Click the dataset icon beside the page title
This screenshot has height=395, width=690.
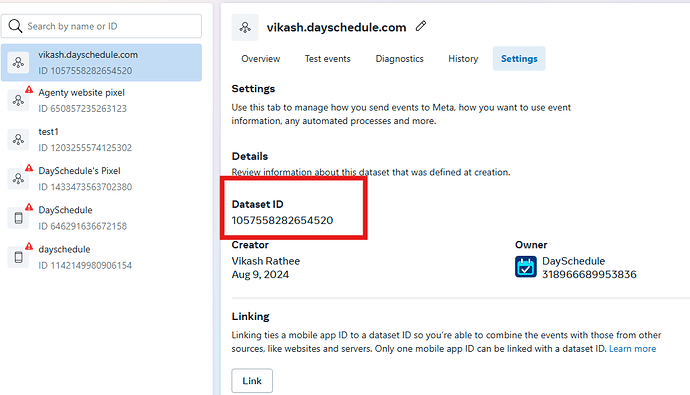245,27
